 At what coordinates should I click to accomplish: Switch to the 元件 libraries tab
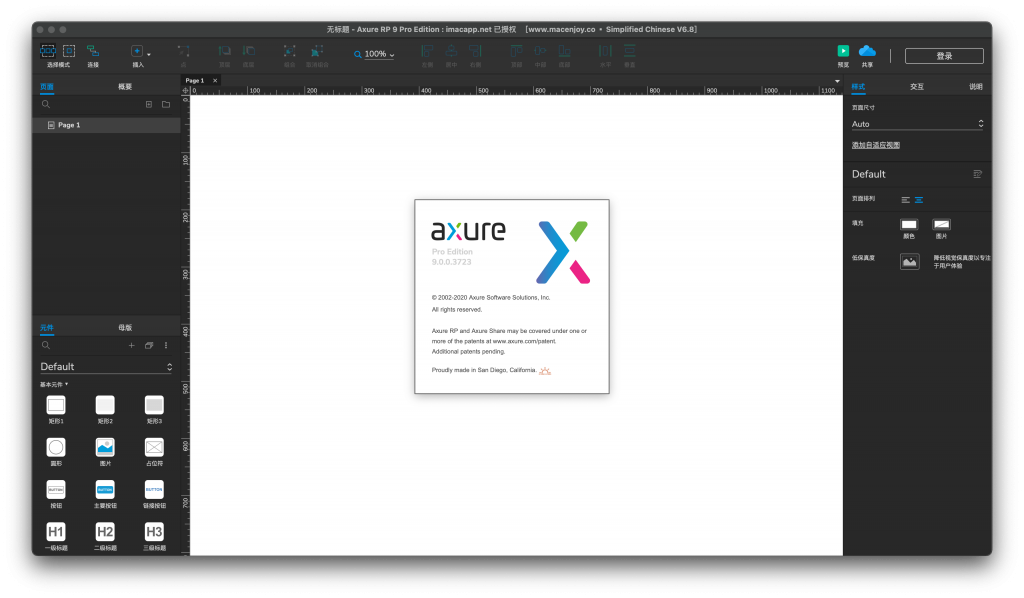click(46, 328)
